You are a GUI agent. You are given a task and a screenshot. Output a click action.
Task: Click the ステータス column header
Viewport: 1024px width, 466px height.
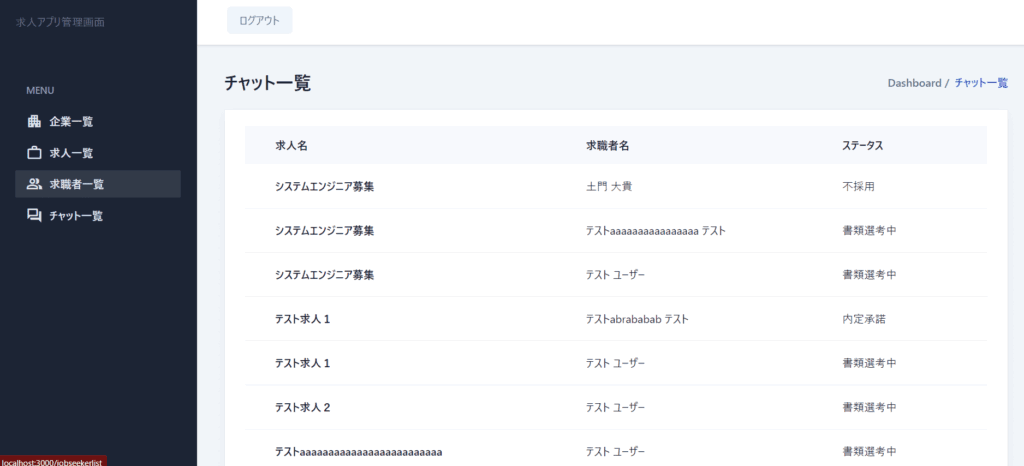(x=862, y=146)
